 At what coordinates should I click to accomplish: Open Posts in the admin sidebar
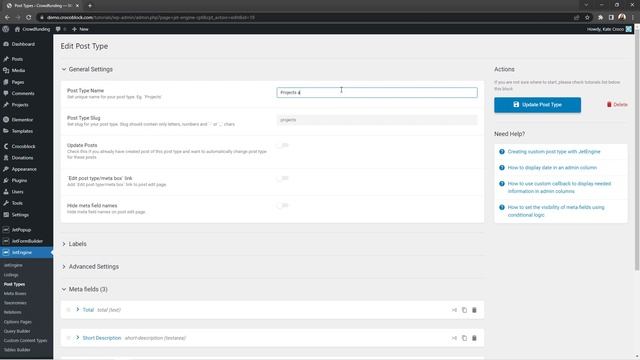coord(17,59)
